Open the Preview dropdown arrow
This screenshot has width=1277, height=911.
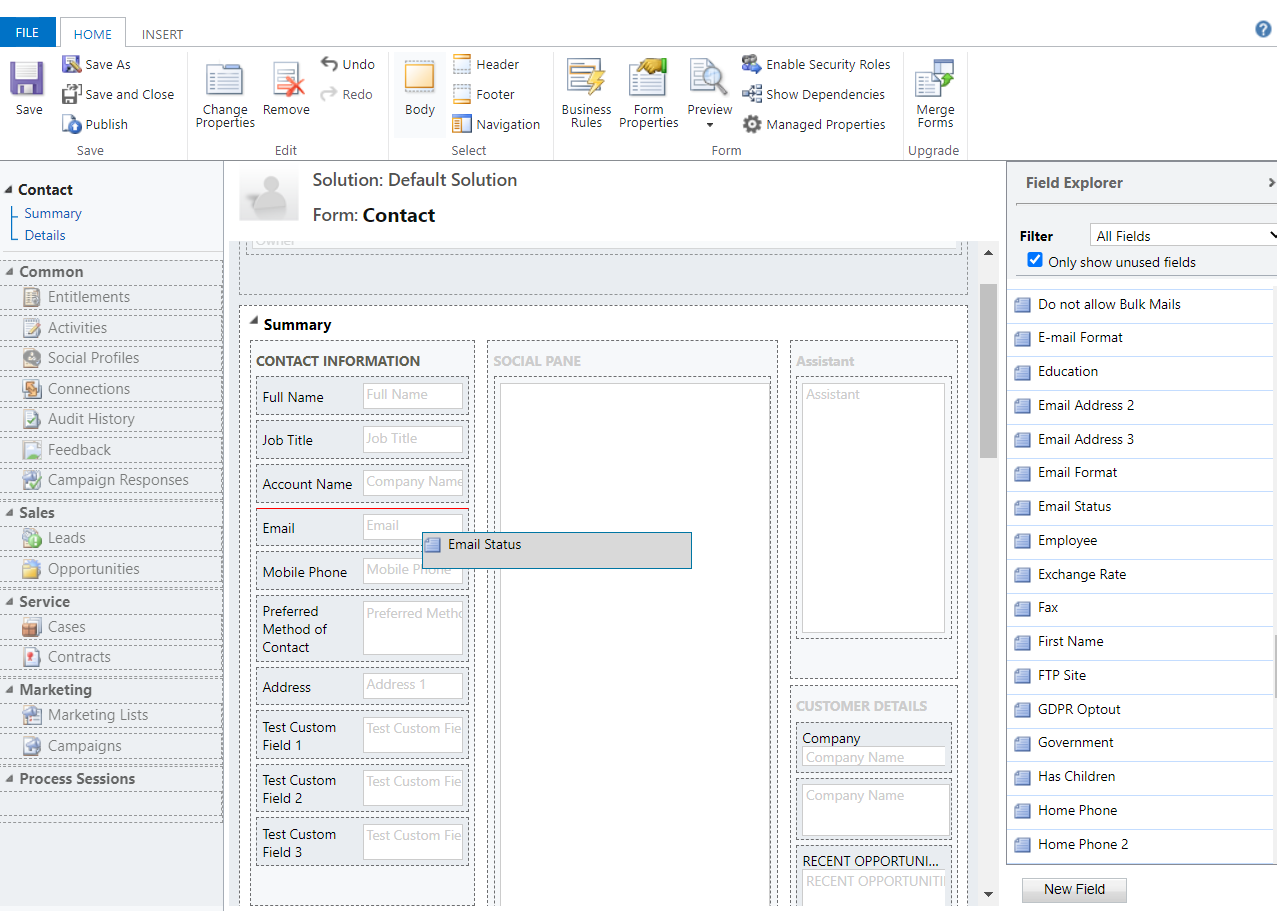coord(709,126)
